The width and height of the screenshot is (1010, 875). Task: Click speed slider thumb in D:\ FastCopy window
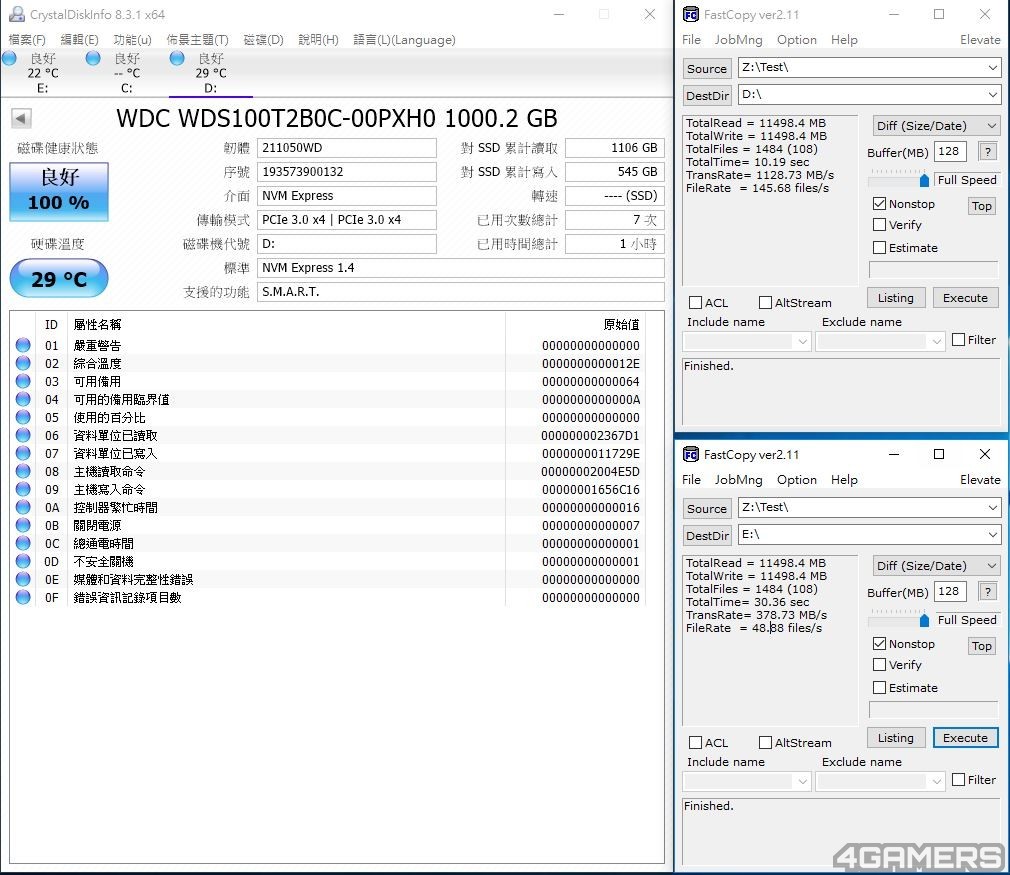point(924,180)
